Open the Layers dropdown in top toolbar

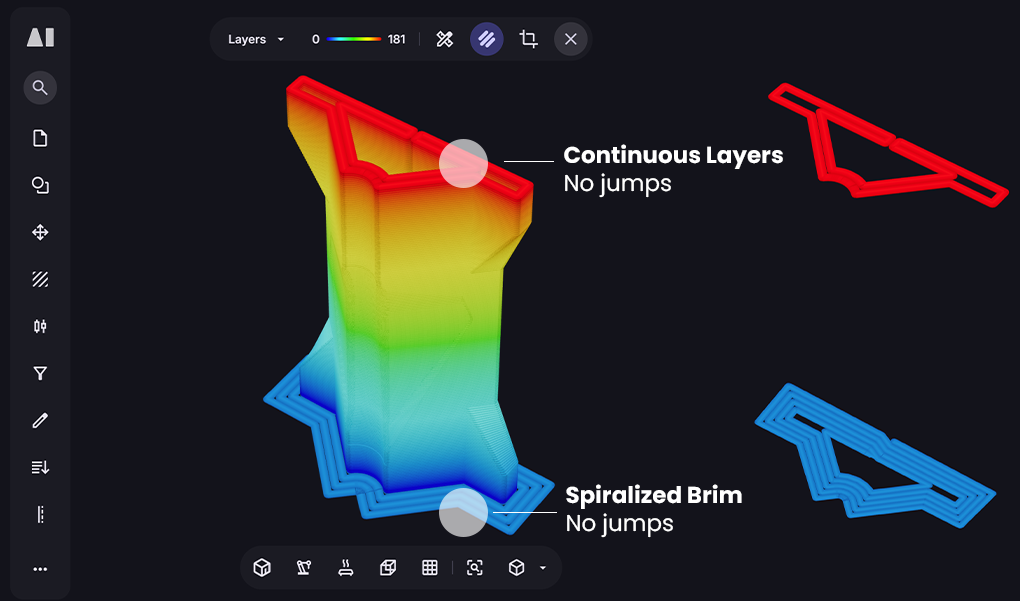point(256,39)
